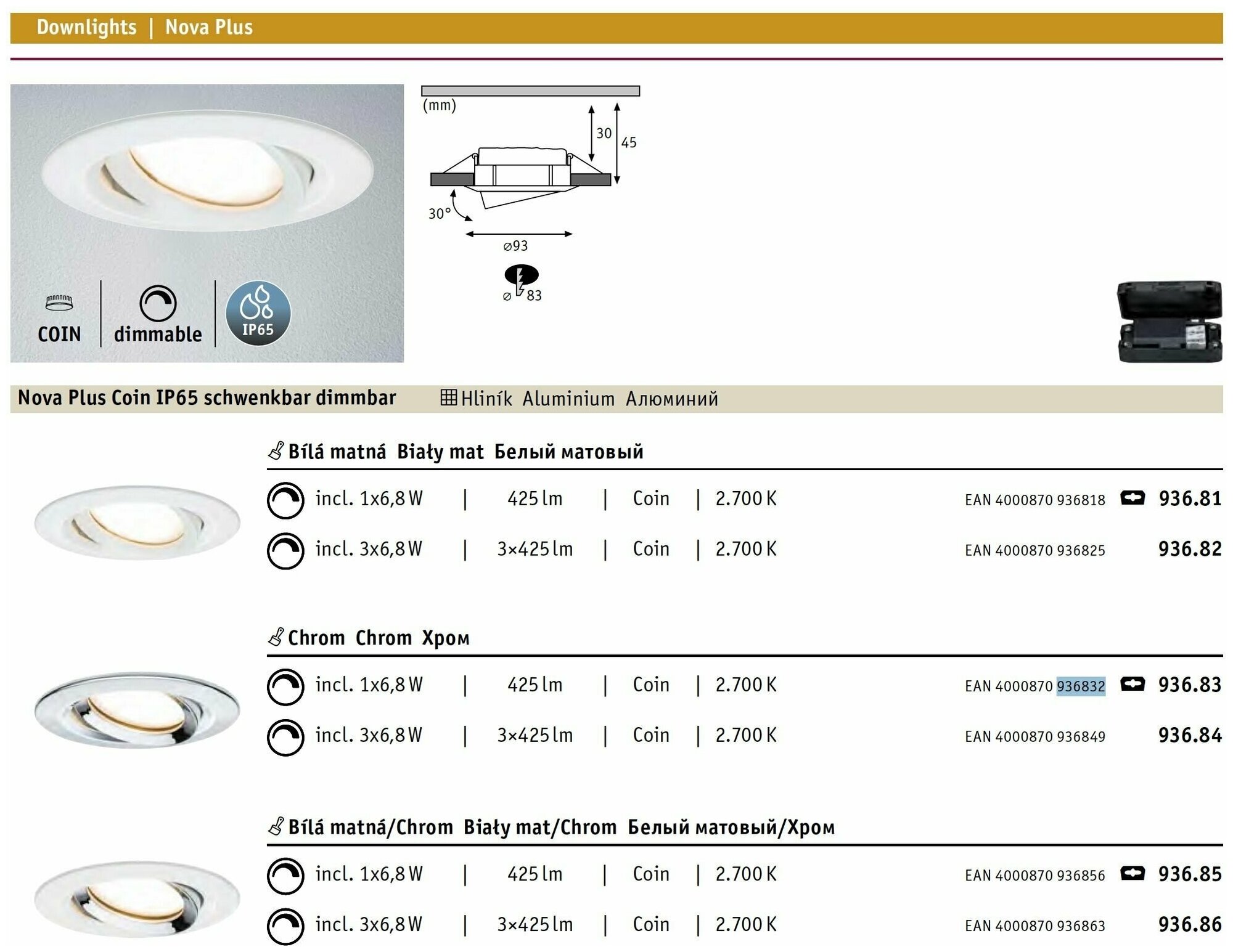This screenshot has width=1233, height=952.
Task: Click the connector box icon next to 936.83
Action: click(x=1132, y=684)
